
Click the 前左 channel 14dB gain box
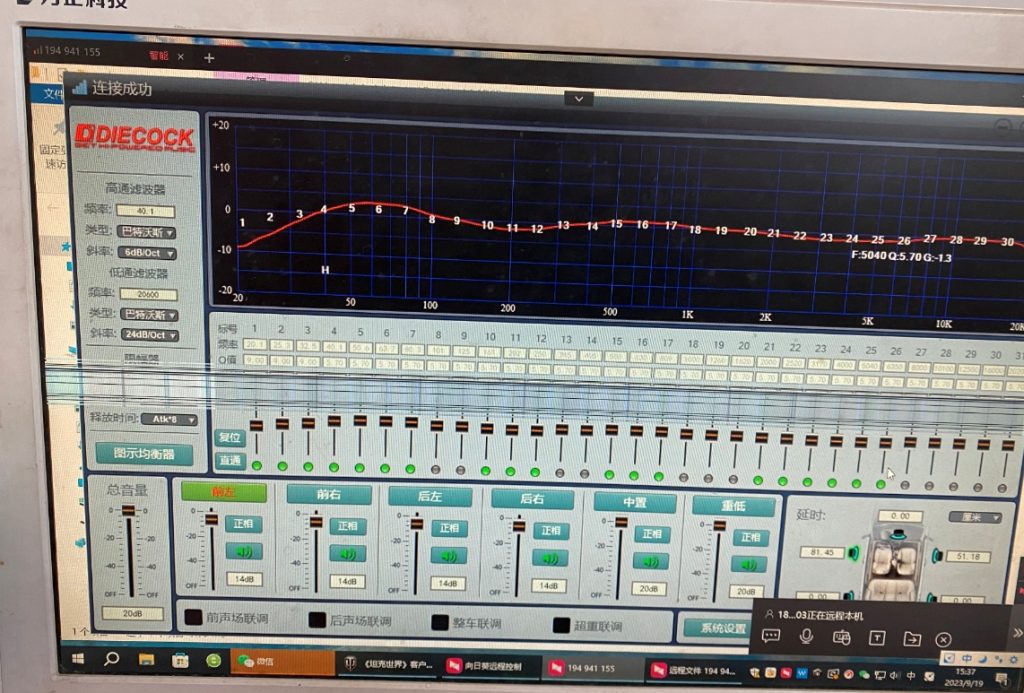point(244,579)
